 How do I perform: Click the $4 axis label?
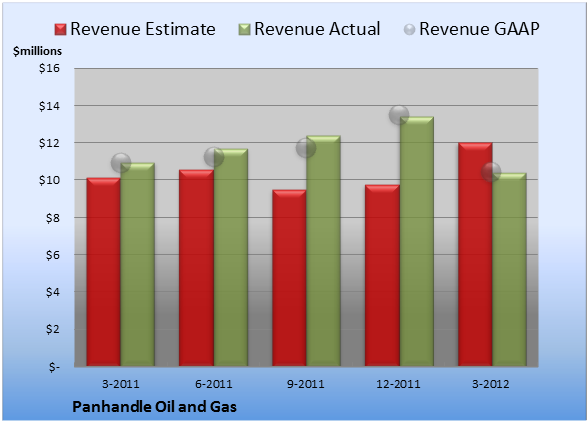coord(52,292)
